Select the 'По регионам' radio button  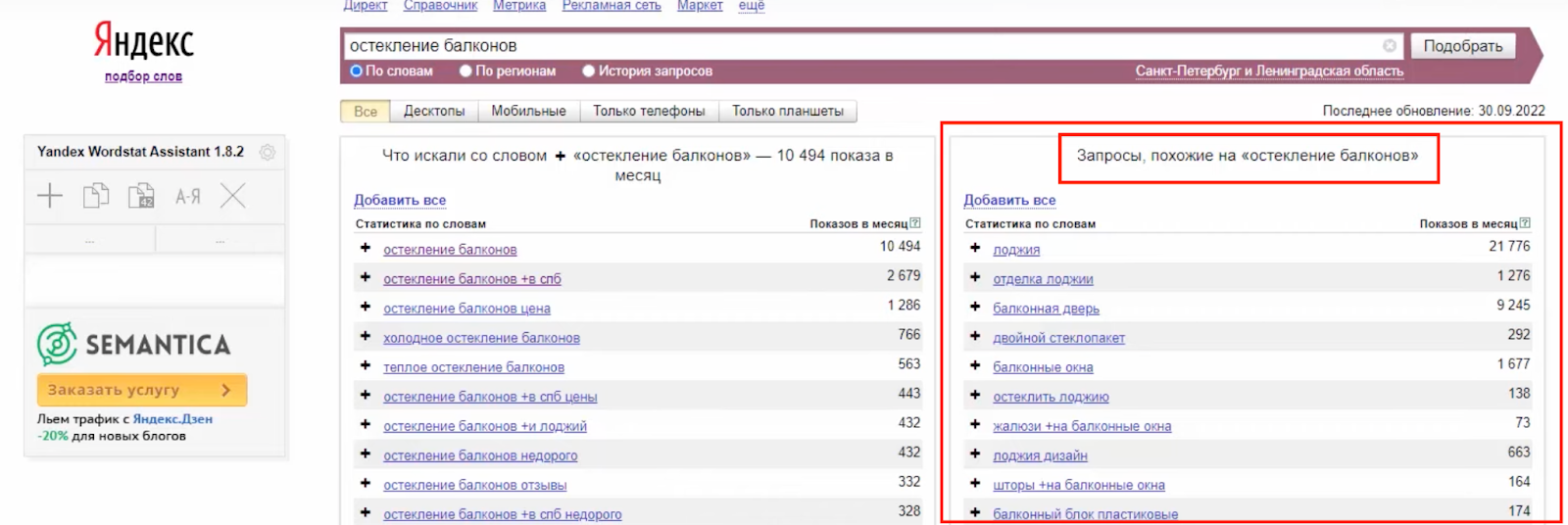[466, 71]
